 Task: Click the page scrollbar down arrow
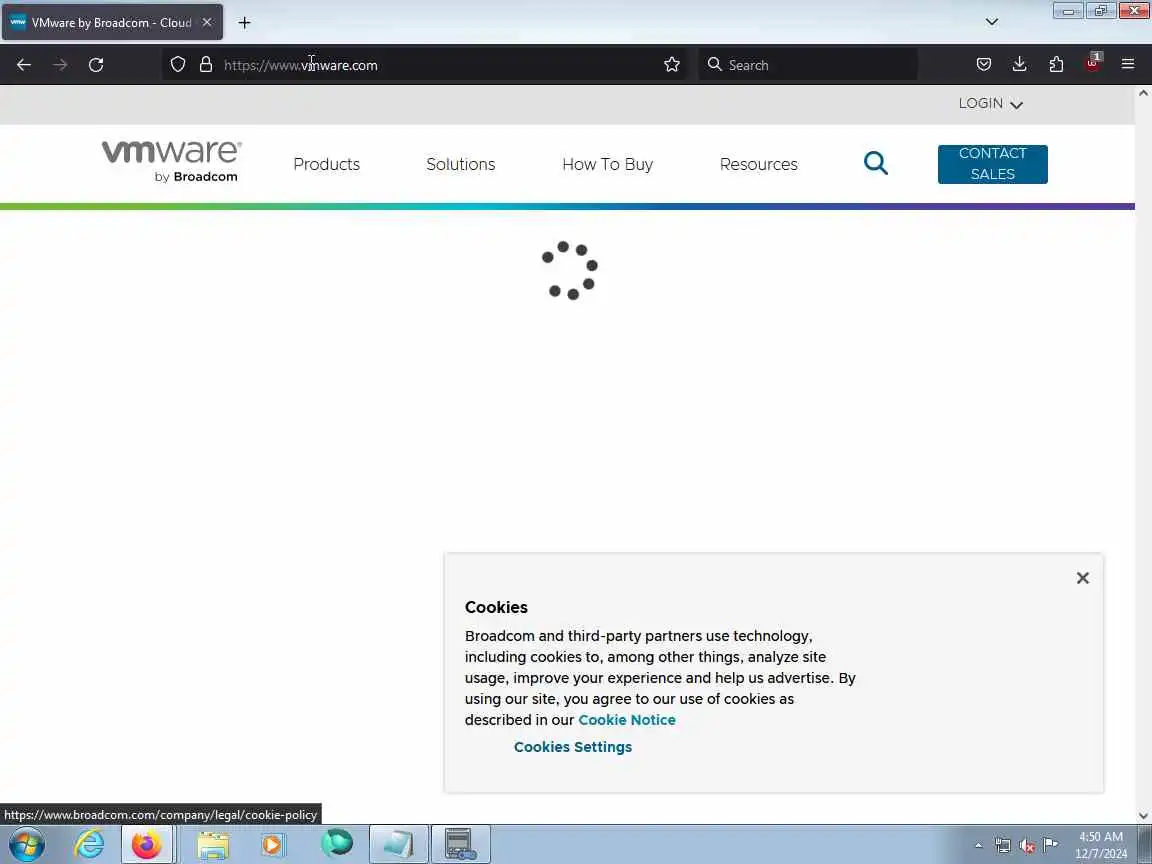tap(1143, 816)
